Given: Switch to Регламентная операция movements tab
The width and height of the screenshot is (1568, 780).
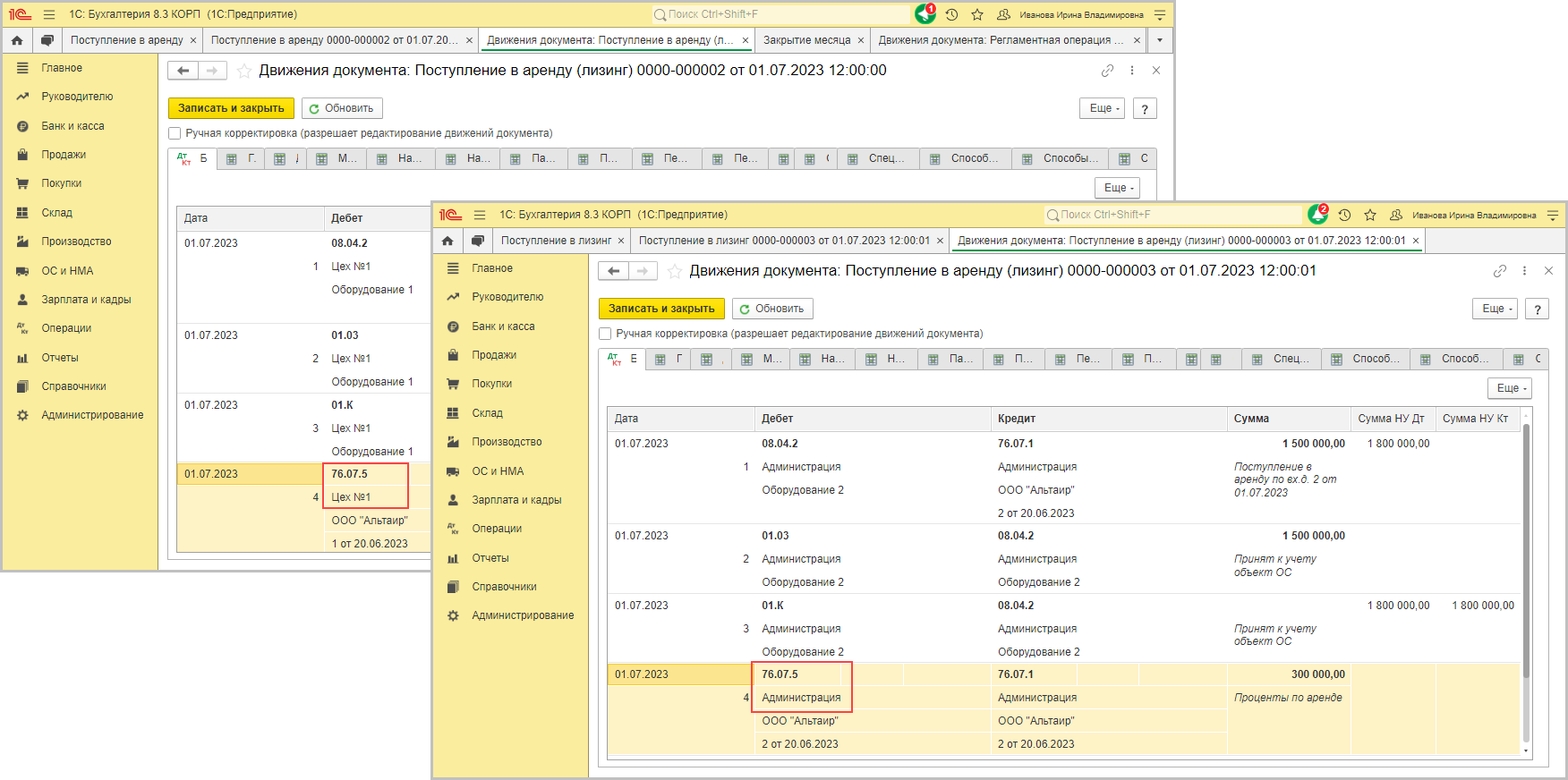Looking at the screenshot, I should pyautogui.click(x=1000, y=40).
